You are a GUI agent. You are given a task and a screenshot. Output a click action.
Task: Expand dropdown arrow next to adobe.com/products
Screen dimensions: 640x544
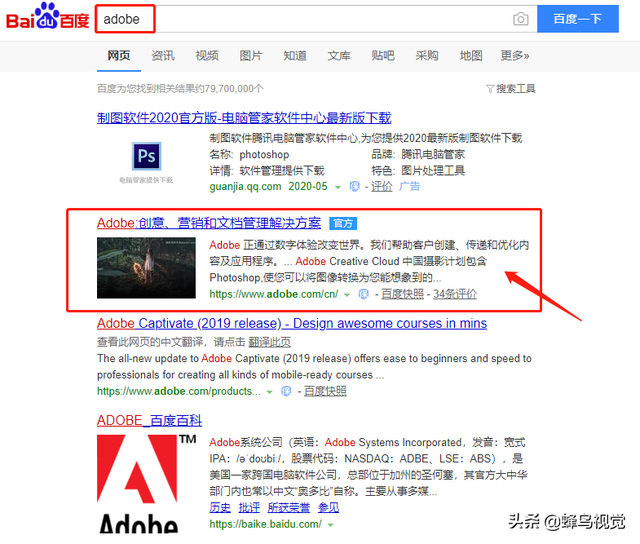pos(269,392)
